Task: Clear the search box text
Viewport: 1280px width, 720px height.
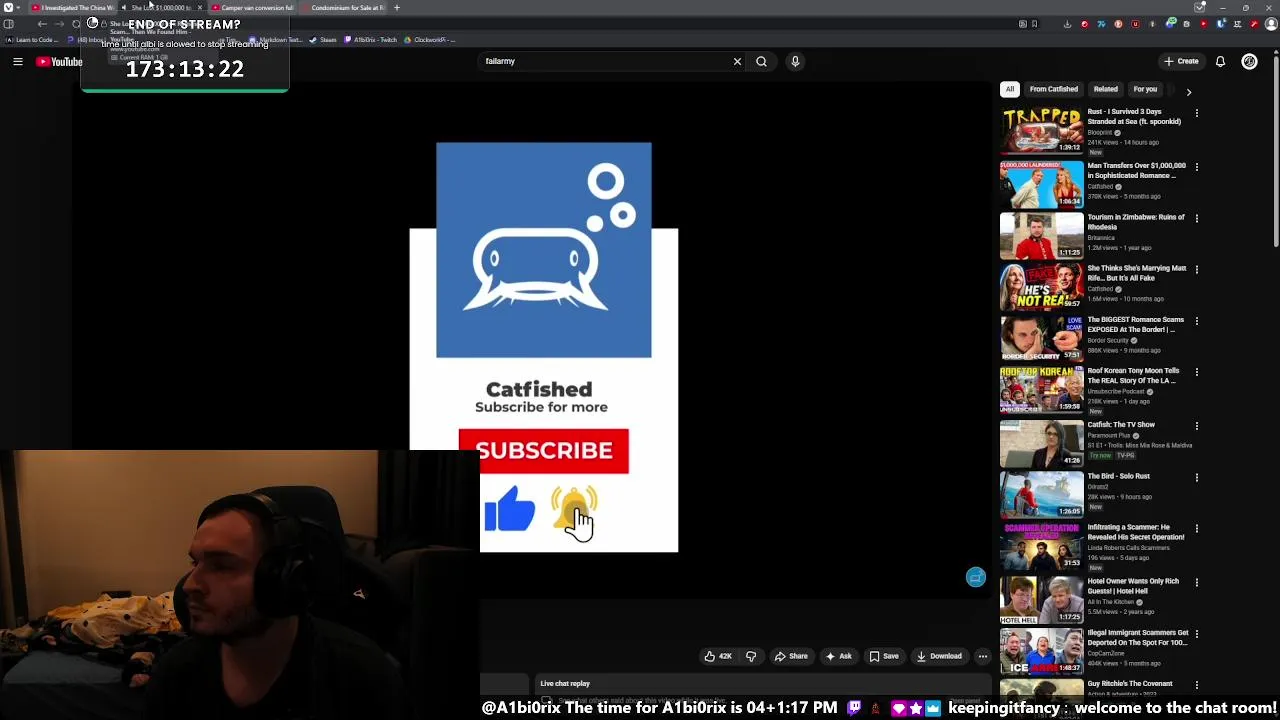Action: [x=737, y=61]
